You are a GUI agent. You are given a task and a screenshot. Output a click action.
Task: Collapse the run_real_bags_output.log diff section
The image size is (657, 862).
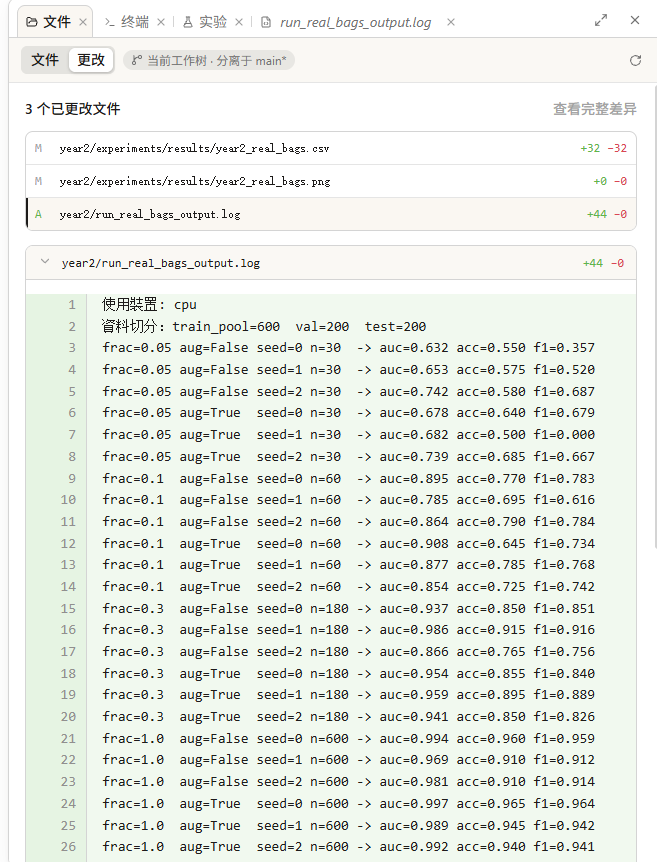45,262
